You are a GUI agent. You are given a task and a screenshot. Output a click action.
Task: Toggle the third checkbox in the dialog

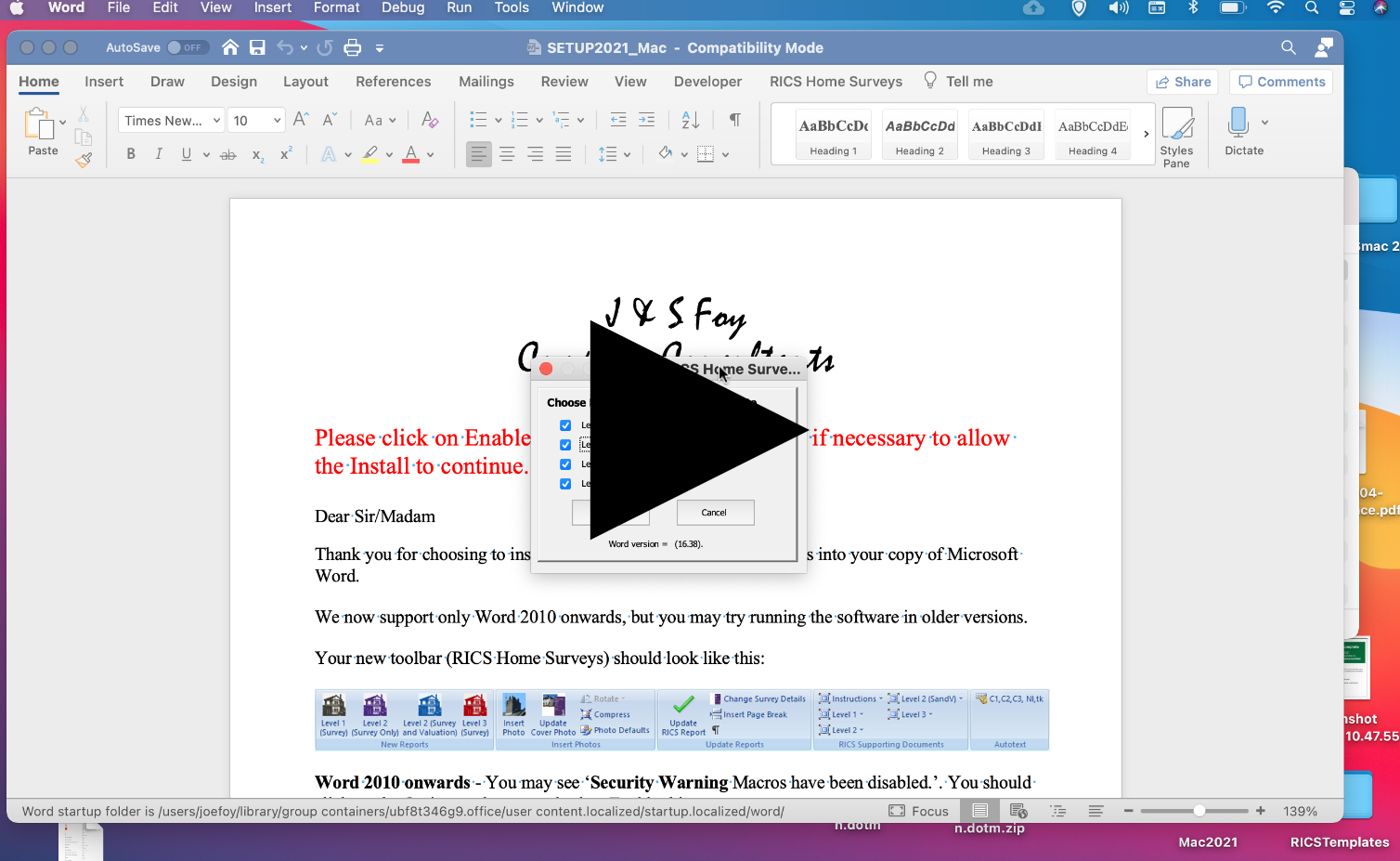(x=565, y=464)
